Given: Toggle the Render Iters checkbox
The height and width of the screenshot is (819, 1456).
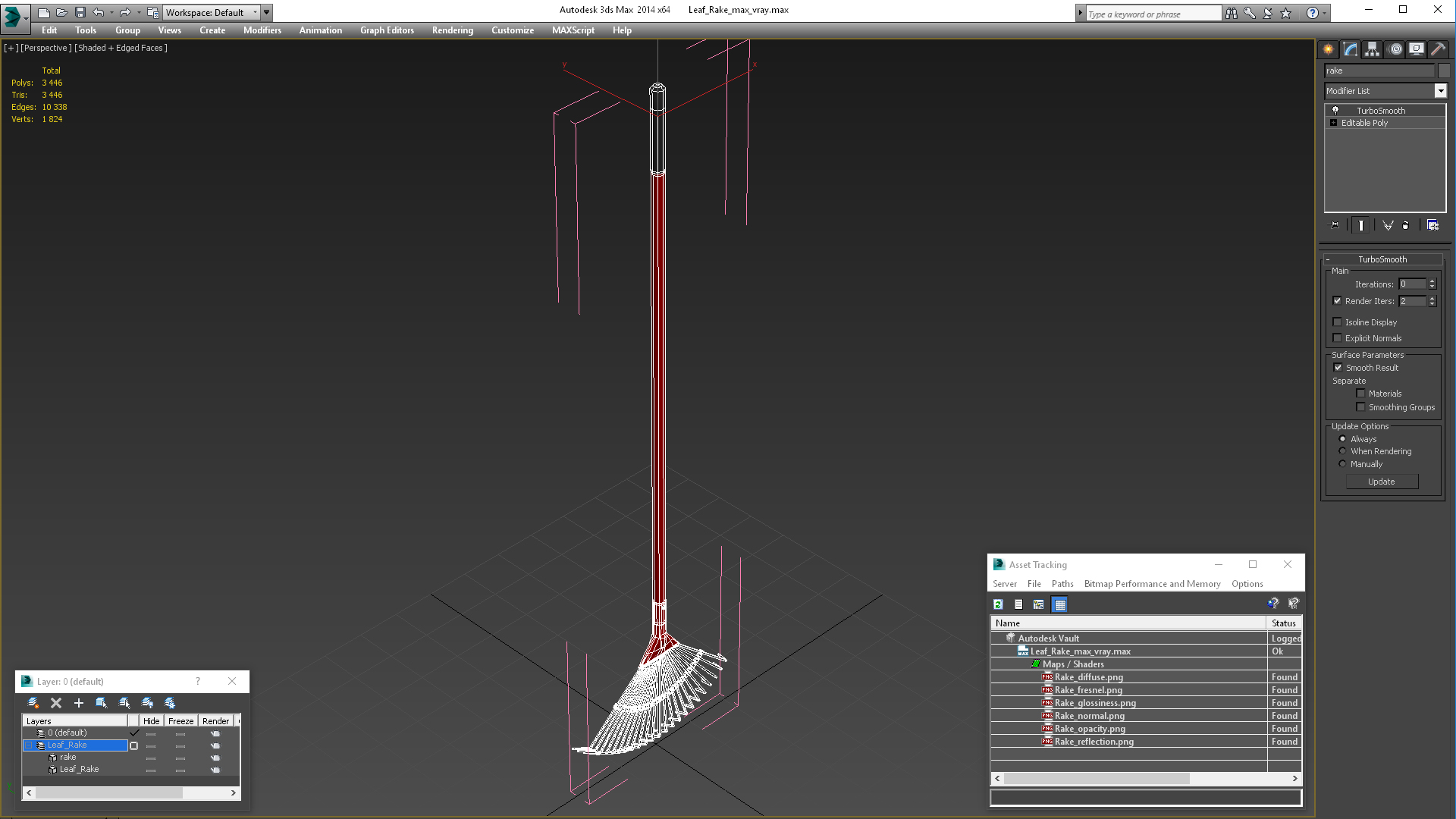Looking at the screenshot, I should tap(1338, 301).
